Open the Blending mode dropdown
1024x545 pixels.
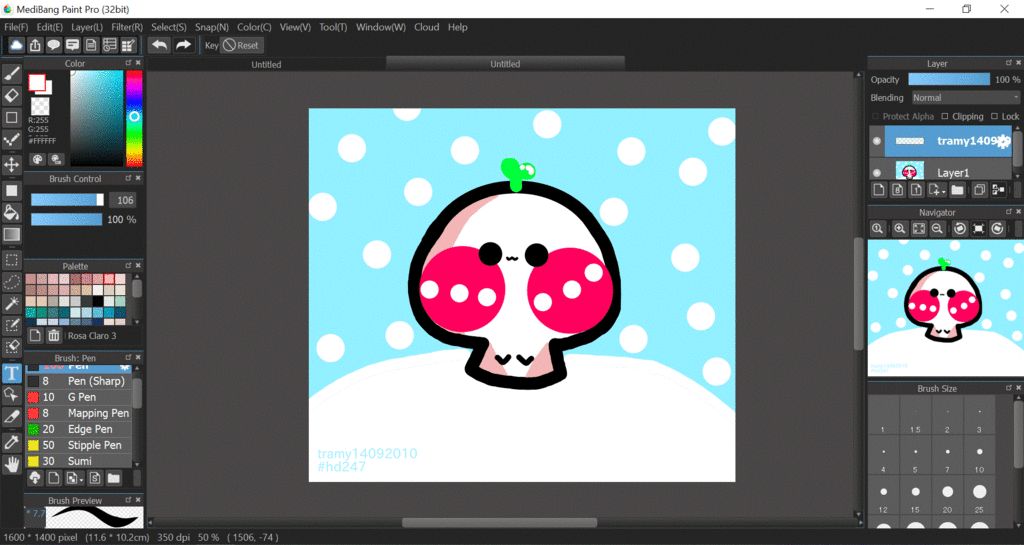coord(965,97)
